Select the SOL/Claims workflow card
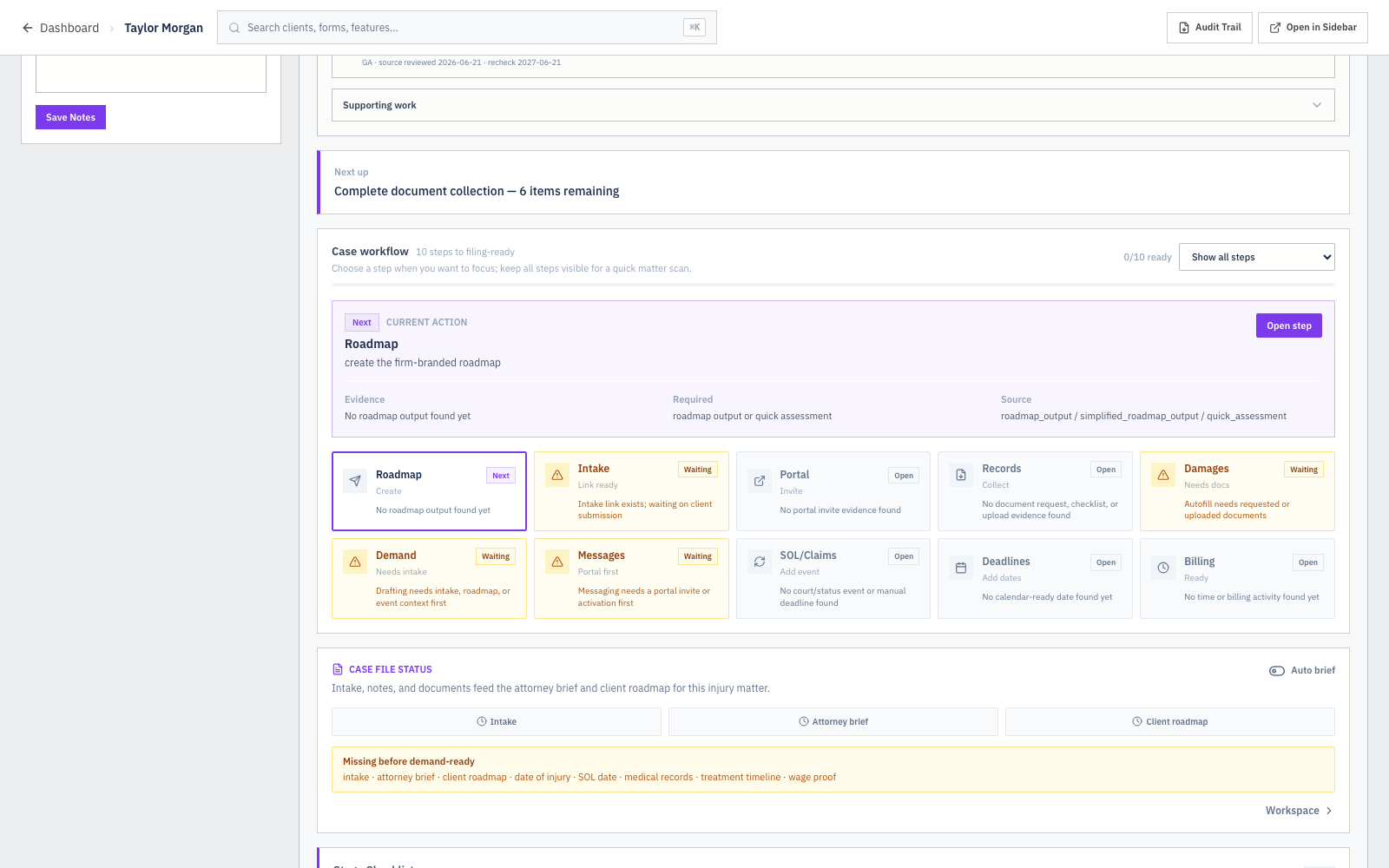Image resolution: width=1389 pixels, height=868 pixels. [833, 578]
